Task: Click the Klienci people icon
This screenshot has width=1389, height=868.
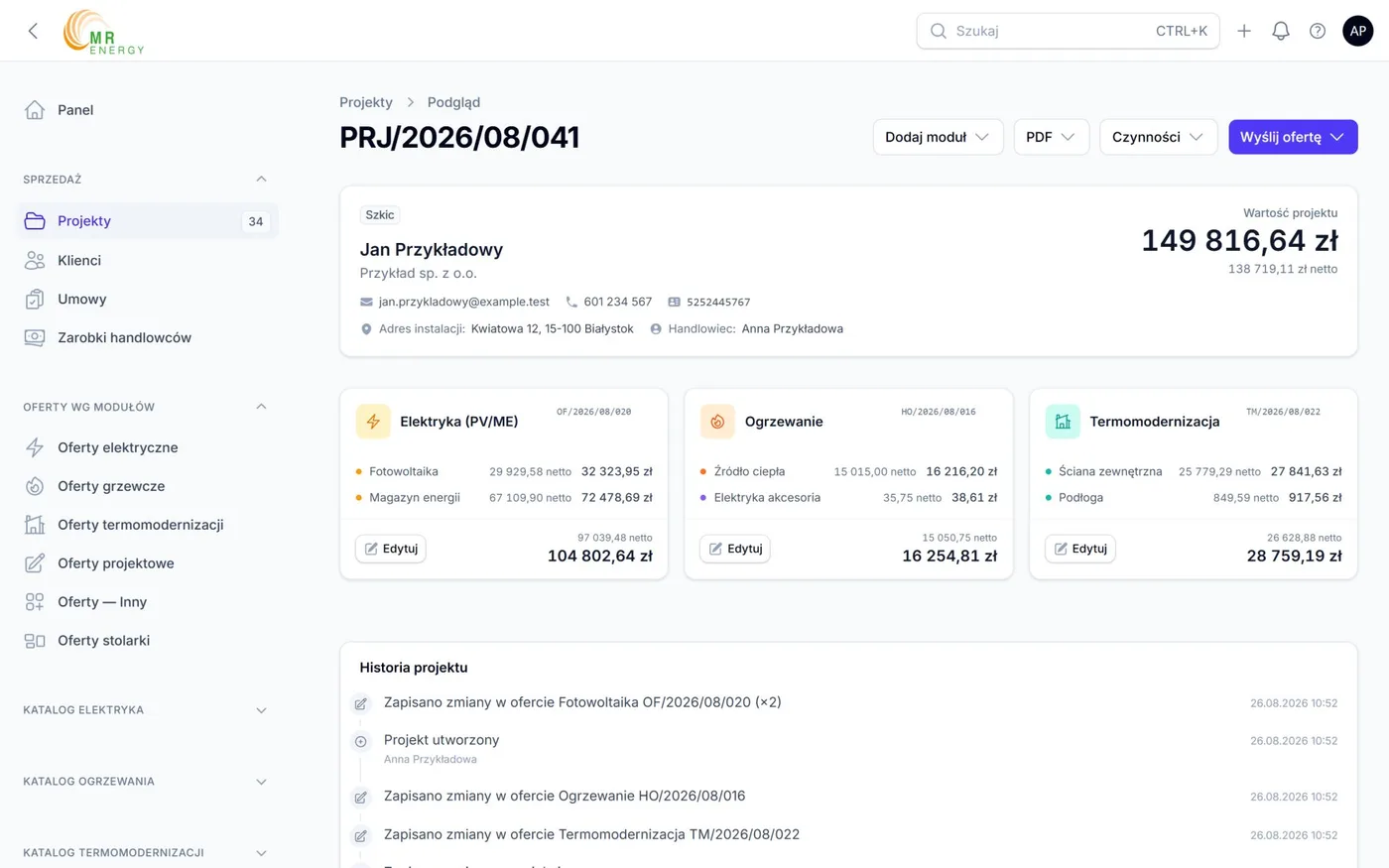Action: (35, 260)
